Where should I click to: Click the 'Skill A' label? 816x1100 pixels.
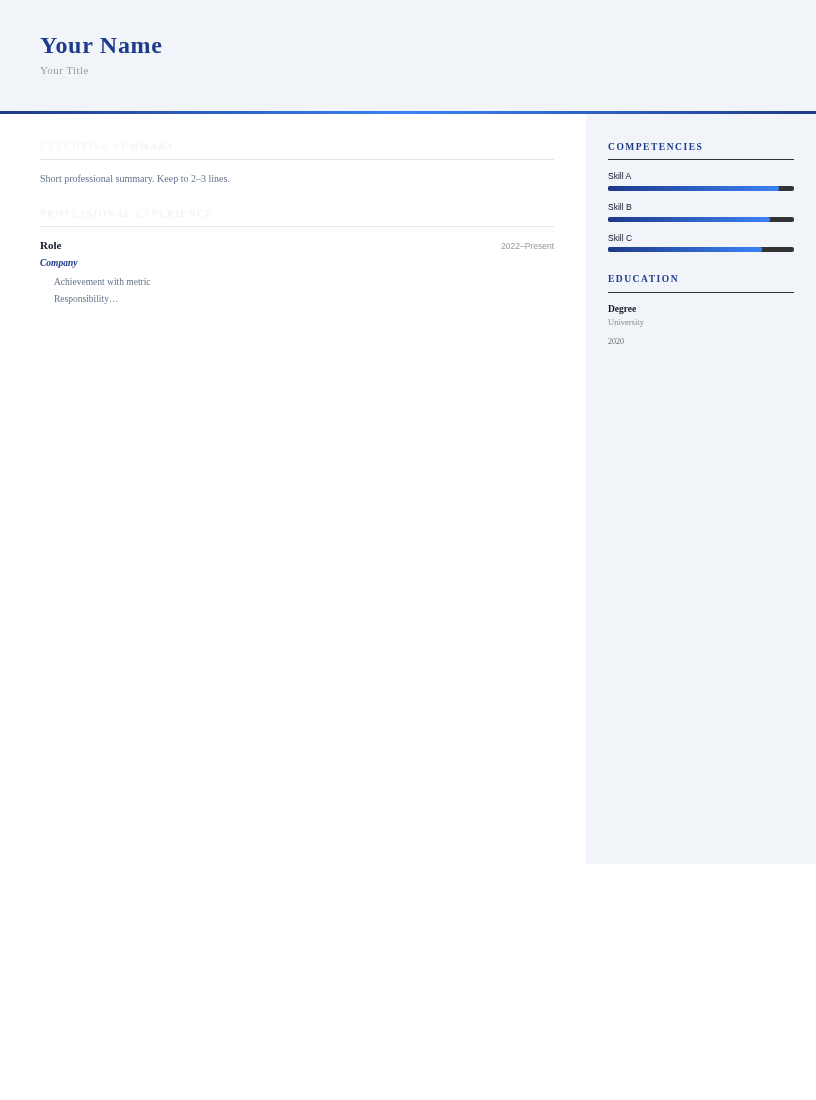pyautogui.click(x=620, y=176)
